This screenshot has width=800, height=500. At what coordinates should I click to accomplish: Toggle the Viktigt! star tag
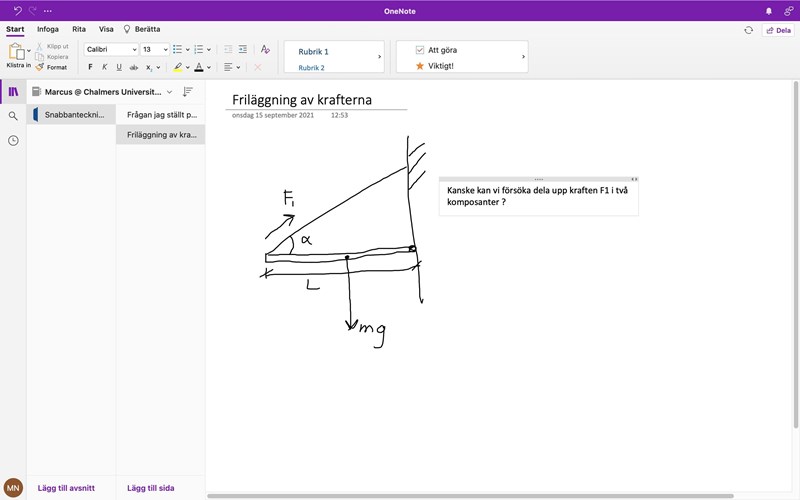coord(420,65)
